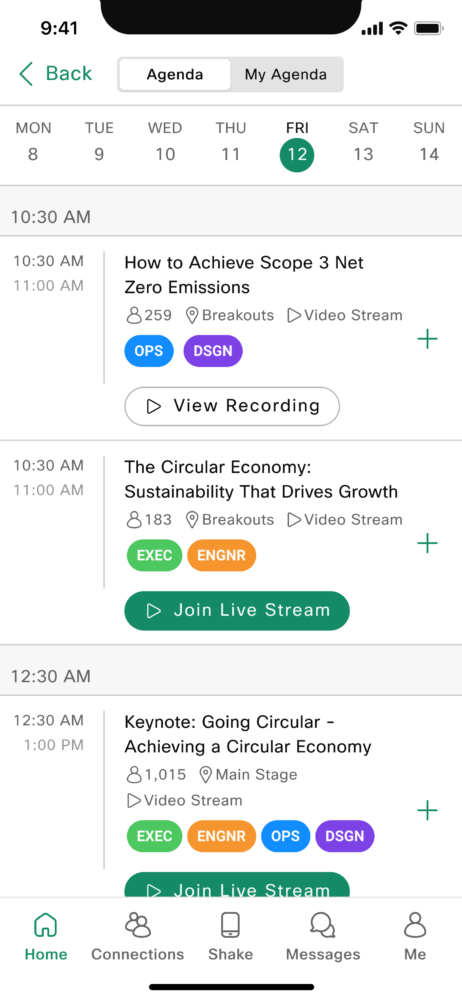The width and height of the screenshot is (462, 1000).
Task: Tap the Home icon in bottom bar
Action: pos(45,925)
